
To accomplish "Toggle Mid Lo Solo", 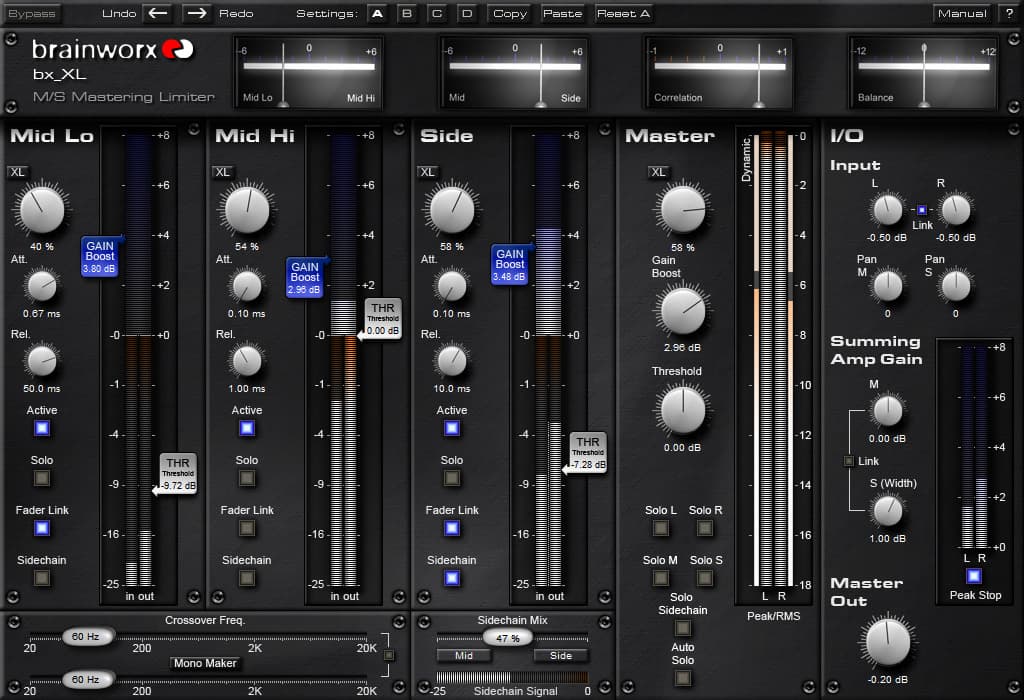I will pos(42,478).
